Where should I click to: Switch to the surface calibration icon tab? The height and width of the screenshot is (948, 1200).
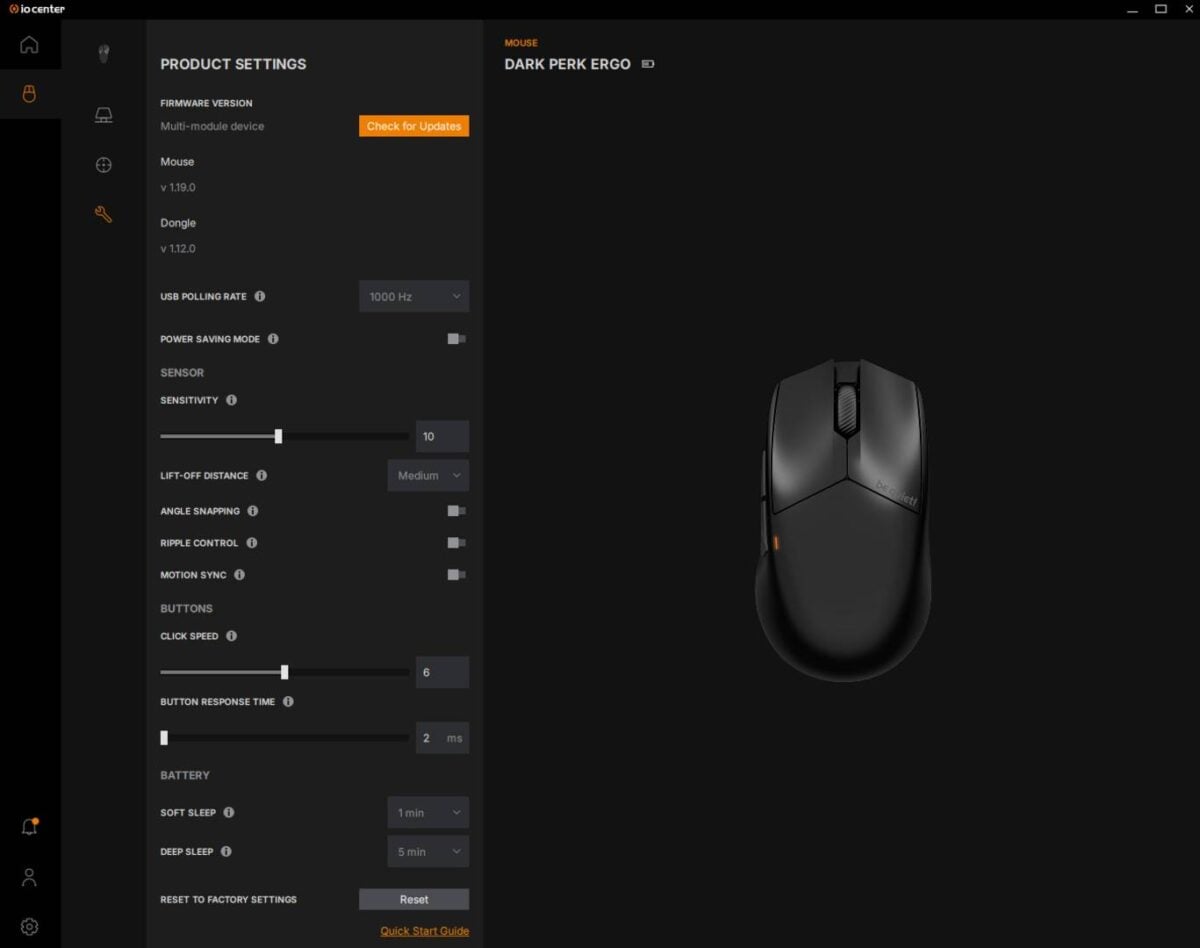[104, 115]
